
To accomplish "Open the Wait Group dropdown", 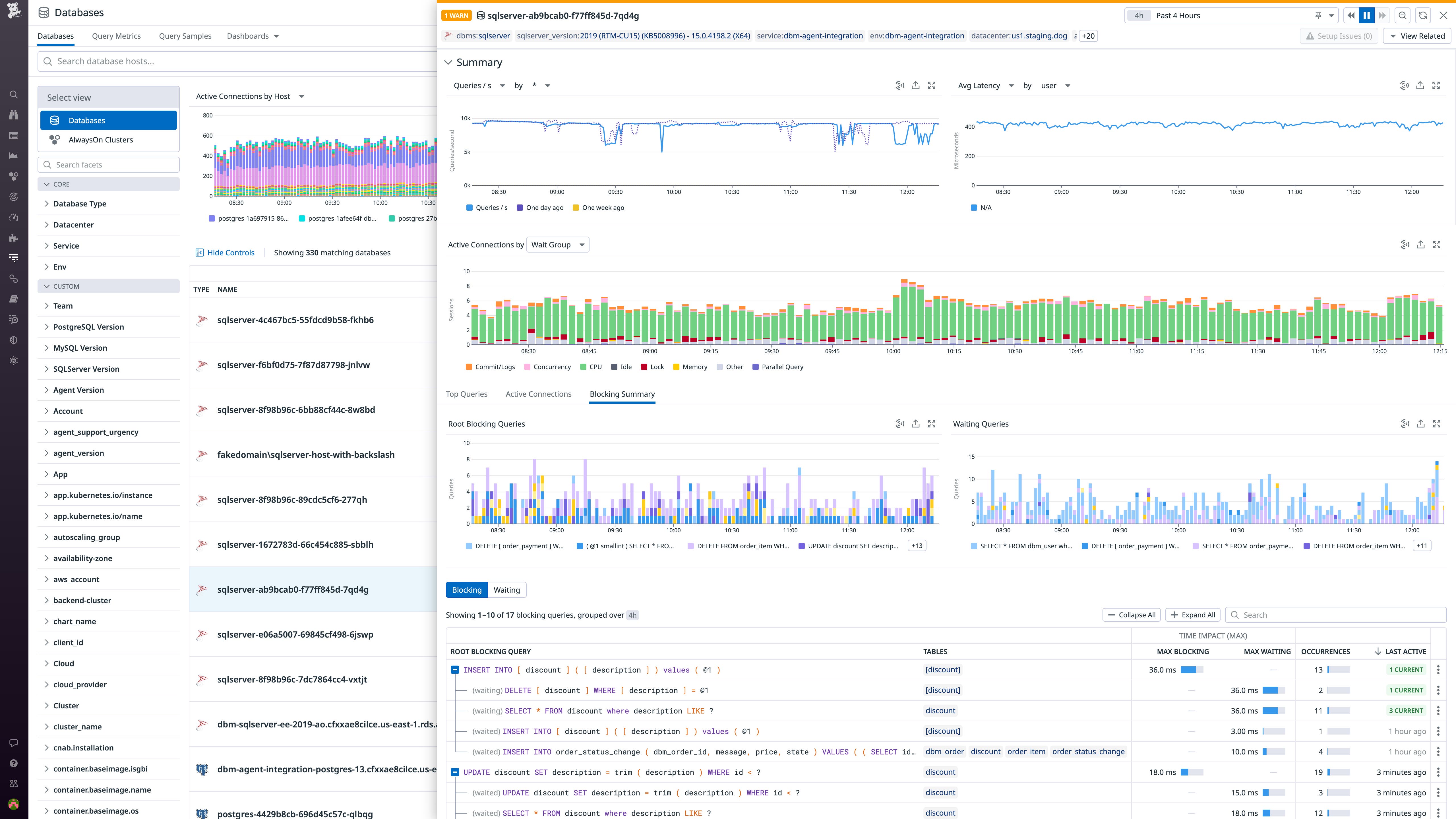I will click(557, 244).
